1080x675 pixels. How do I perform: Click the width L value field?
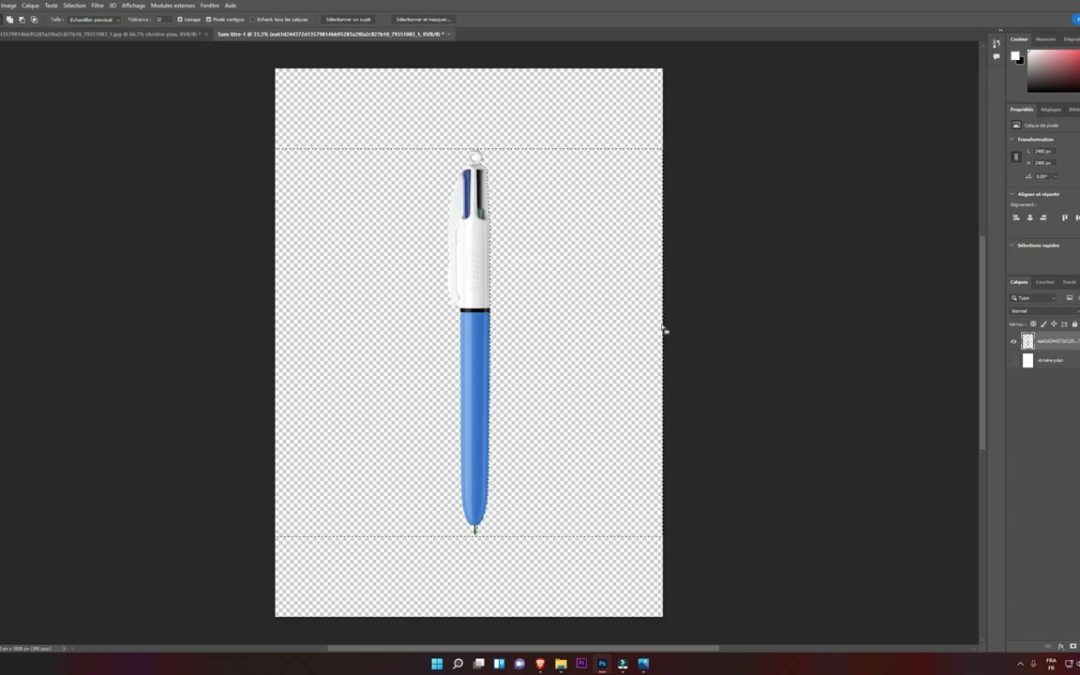click(x=1044, y=151)
